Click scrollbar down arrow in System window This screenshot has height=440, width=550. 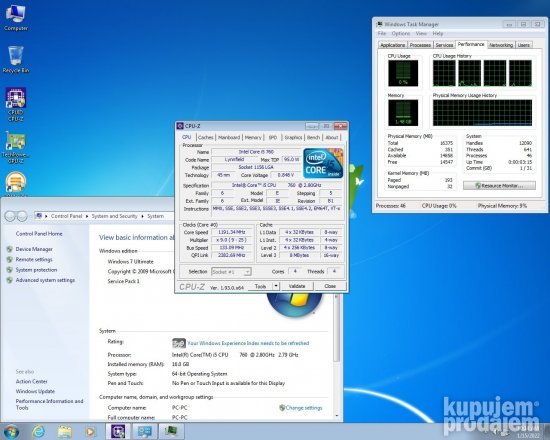click(x=336, y=415)
